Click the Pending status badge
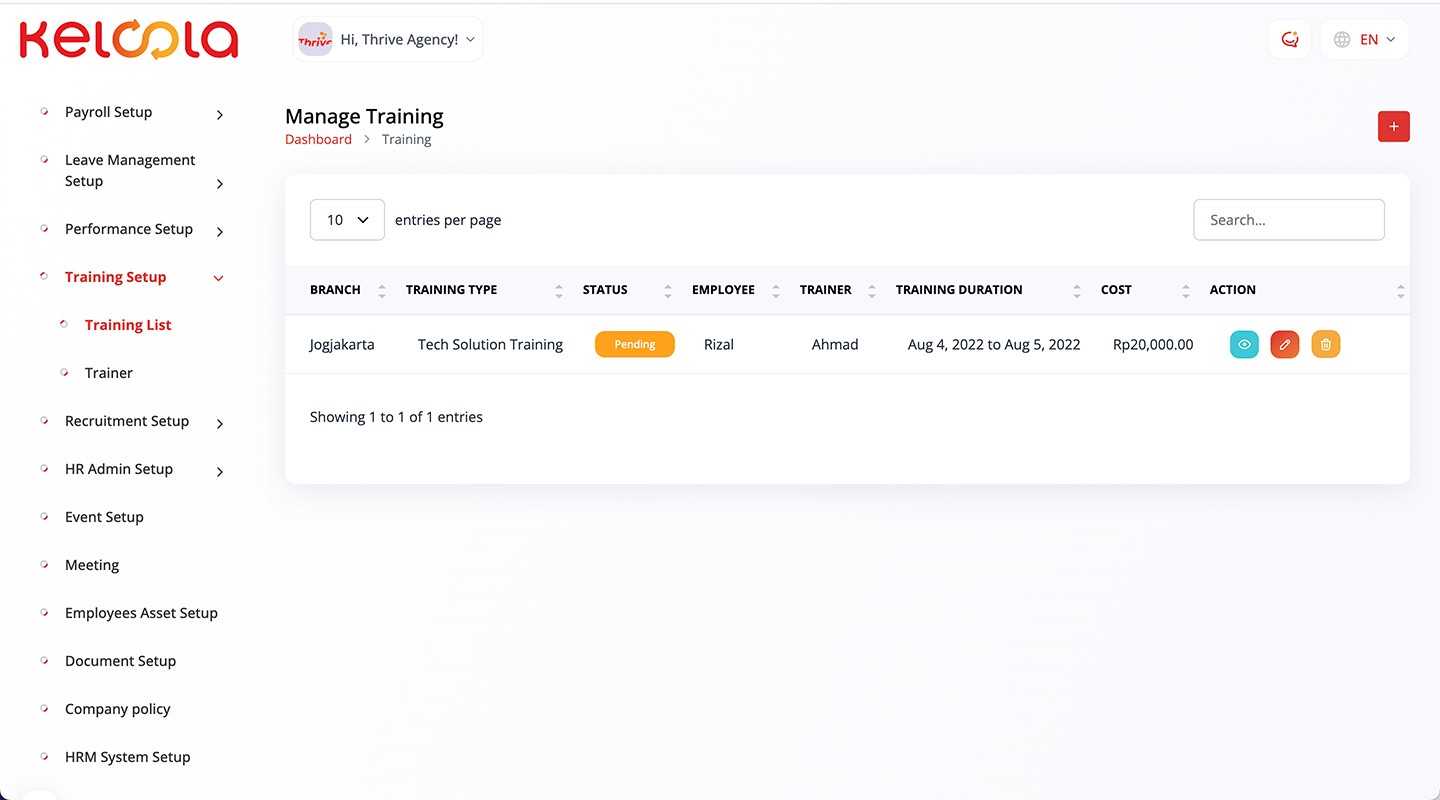 pyautogui.click(x=635, y=344)
